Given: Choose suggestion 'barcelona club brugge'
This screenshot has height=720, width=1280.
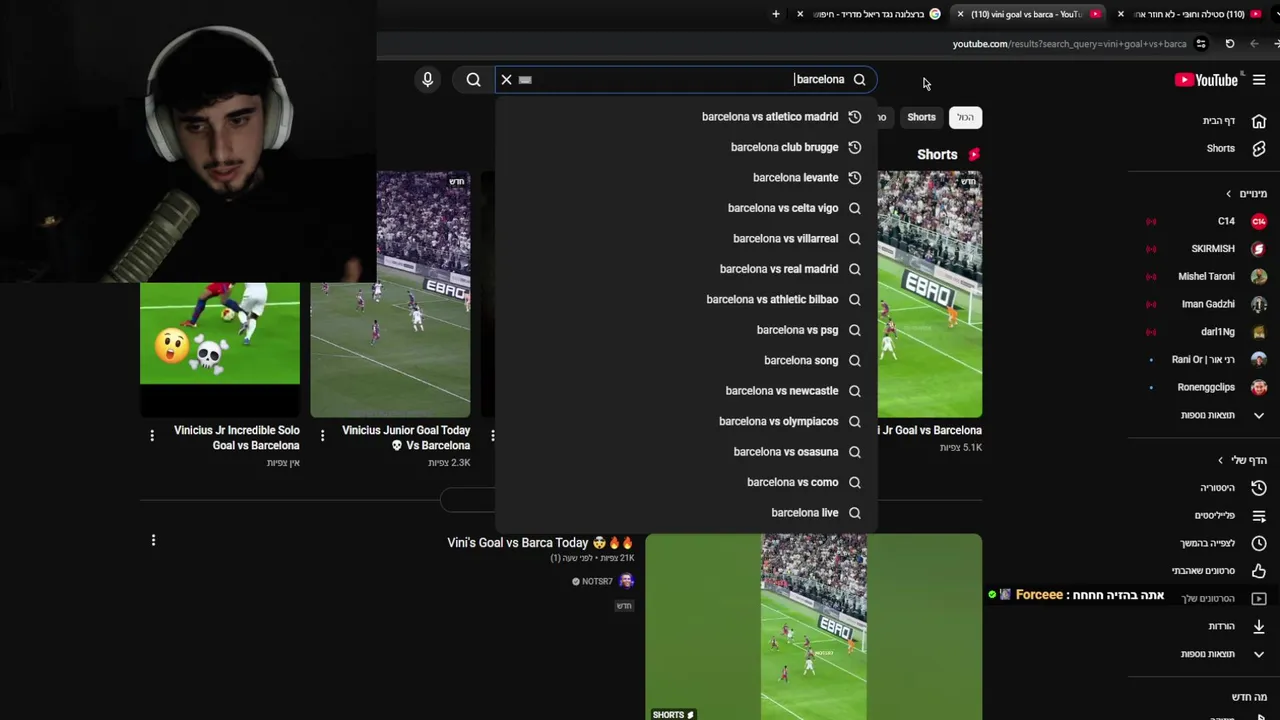Looking at the screenshot, I should point(686,147).
